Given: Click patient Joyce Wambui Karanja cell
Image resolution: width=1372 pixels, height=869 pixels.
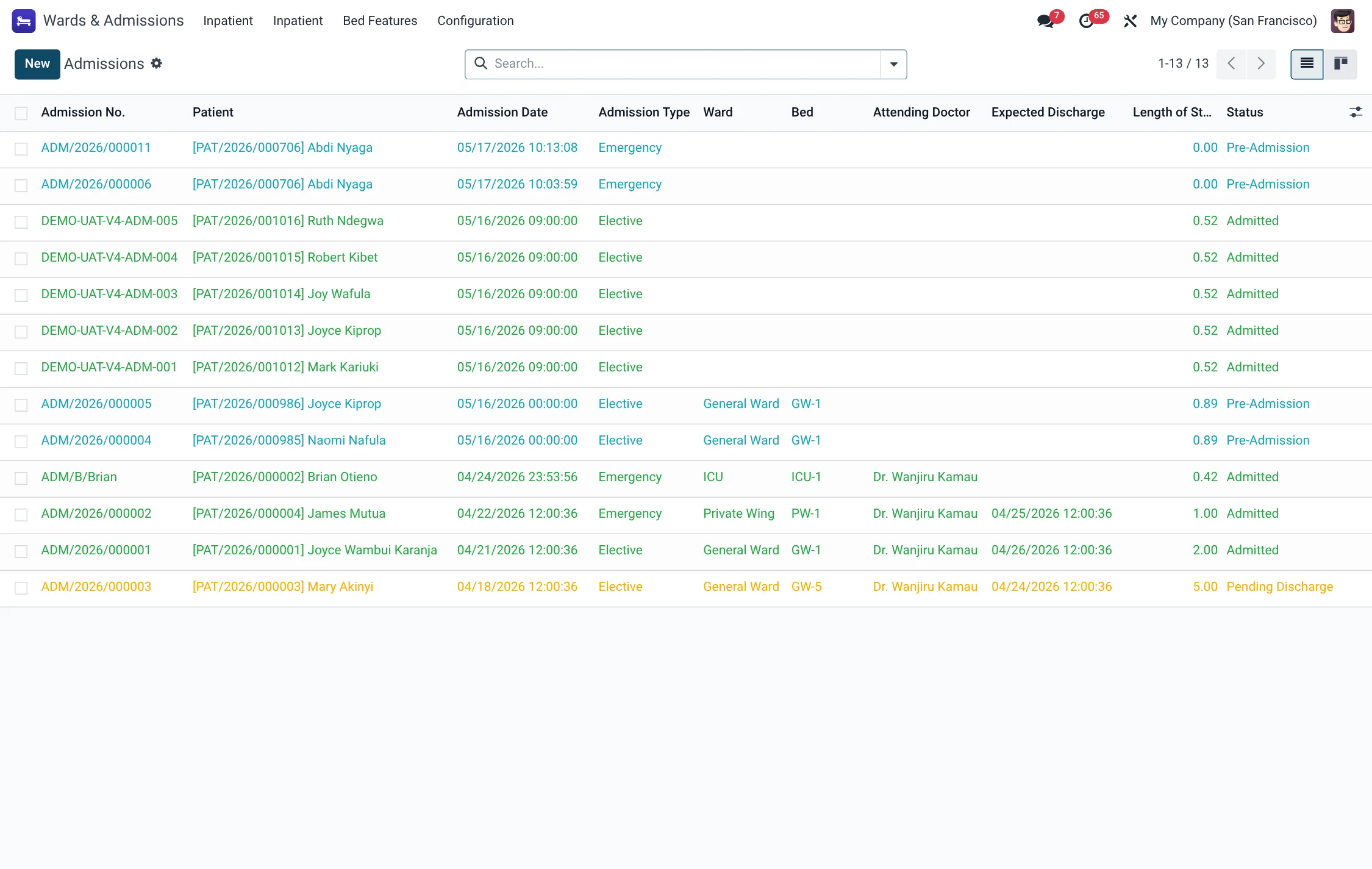Looking at the screenshot, I should (315, 550).
